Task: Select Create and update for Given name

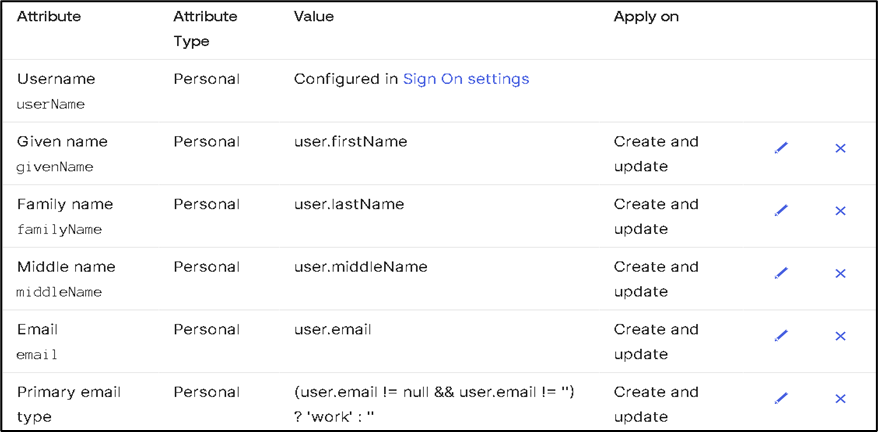Action: click(656, 154)
